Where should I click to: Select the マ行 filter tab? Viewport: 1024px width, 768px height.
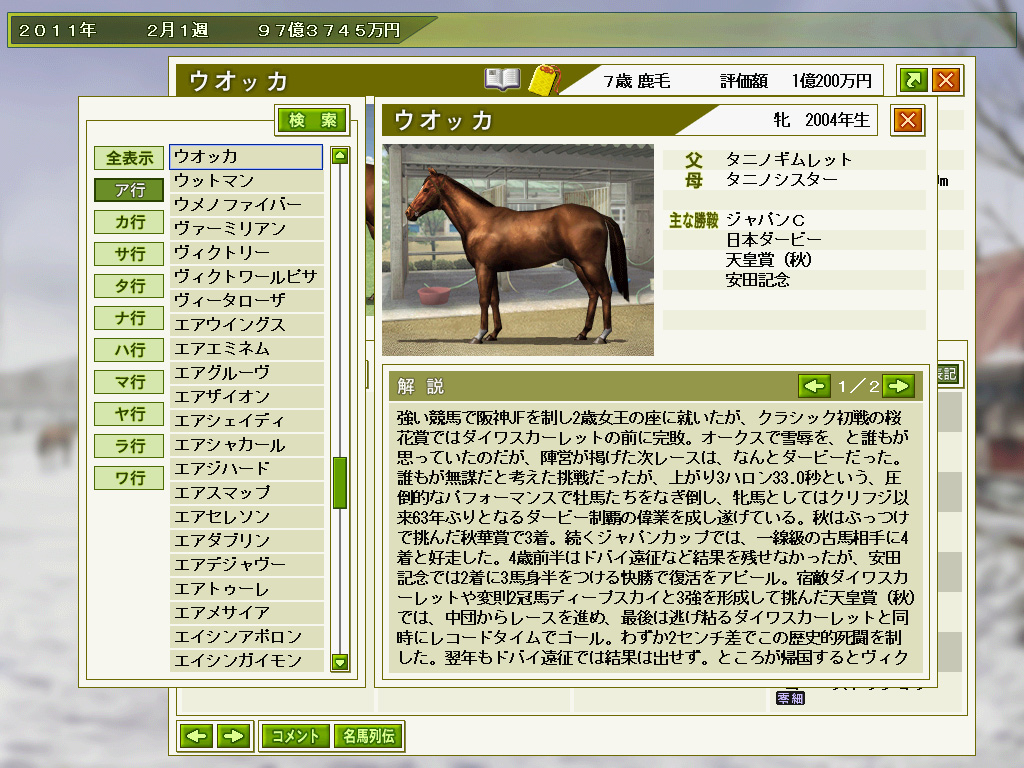pos(129,382)
